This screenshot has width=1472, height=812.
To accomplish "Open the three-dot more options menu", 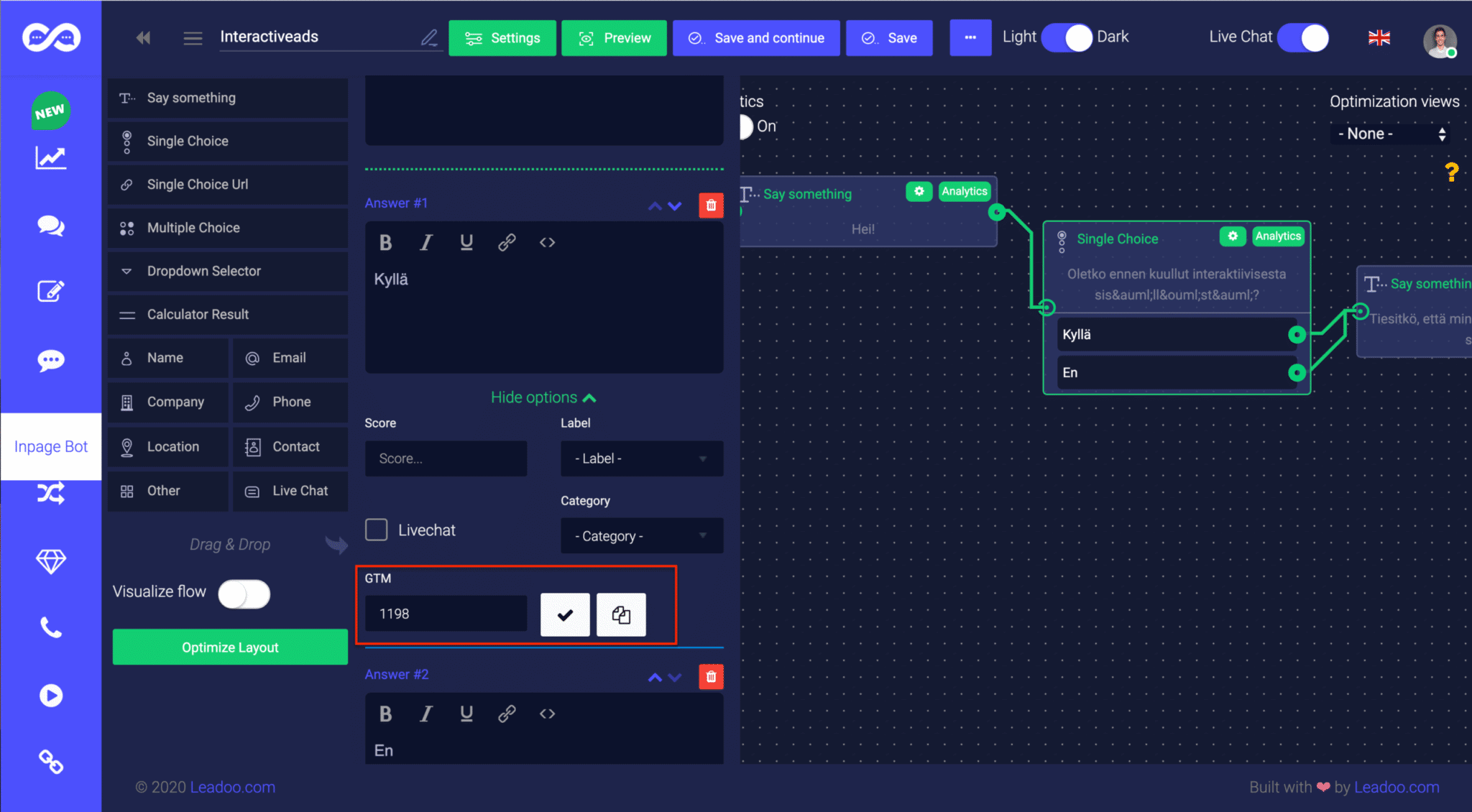I will (x=970, y=38).
